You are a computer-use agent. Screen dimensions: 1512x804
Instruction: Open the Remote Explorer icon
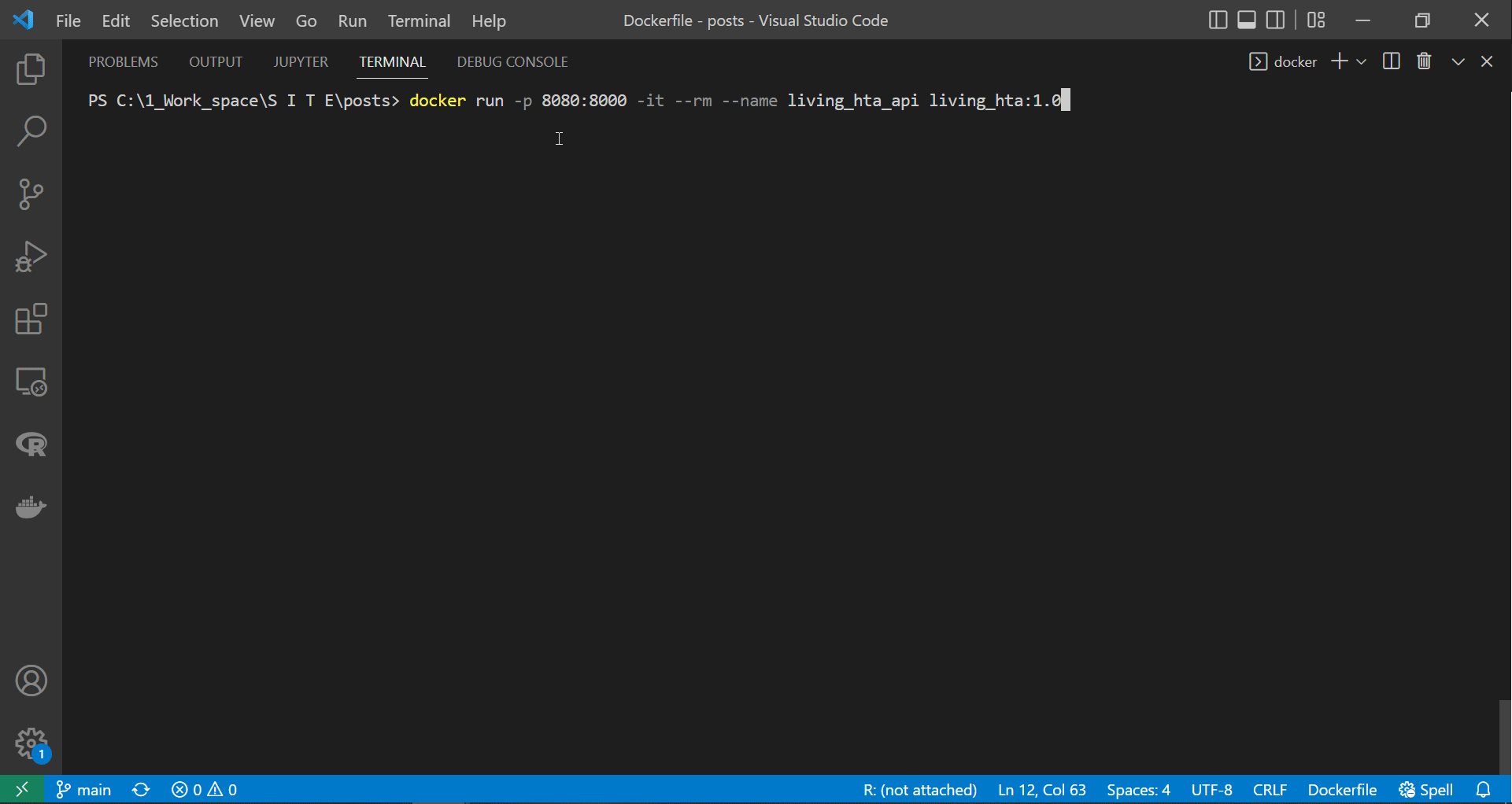pyautogui.click(x=31, y=382)
